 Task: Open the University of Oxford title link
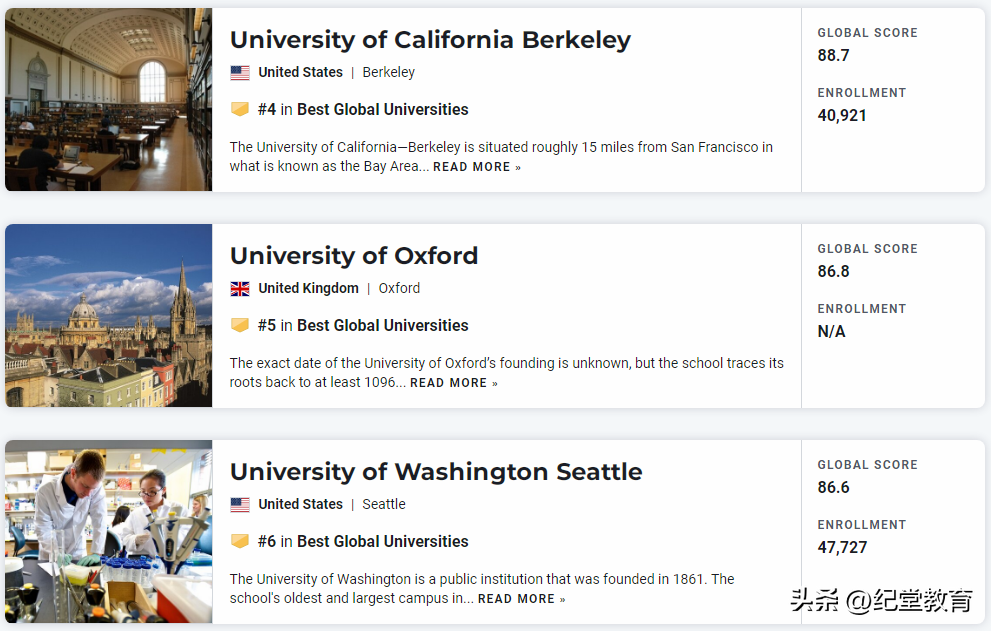[x=354, y=256]
